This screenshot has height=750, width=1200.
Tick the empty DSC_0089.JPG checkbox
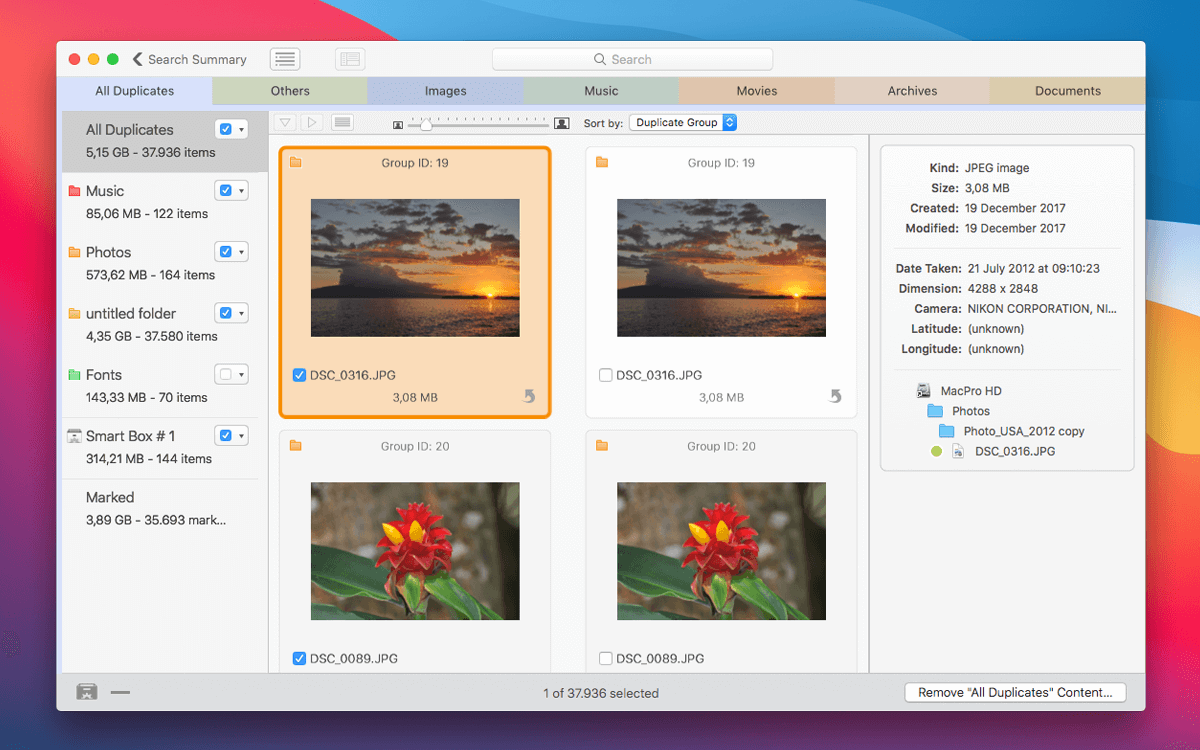(605, 658)
